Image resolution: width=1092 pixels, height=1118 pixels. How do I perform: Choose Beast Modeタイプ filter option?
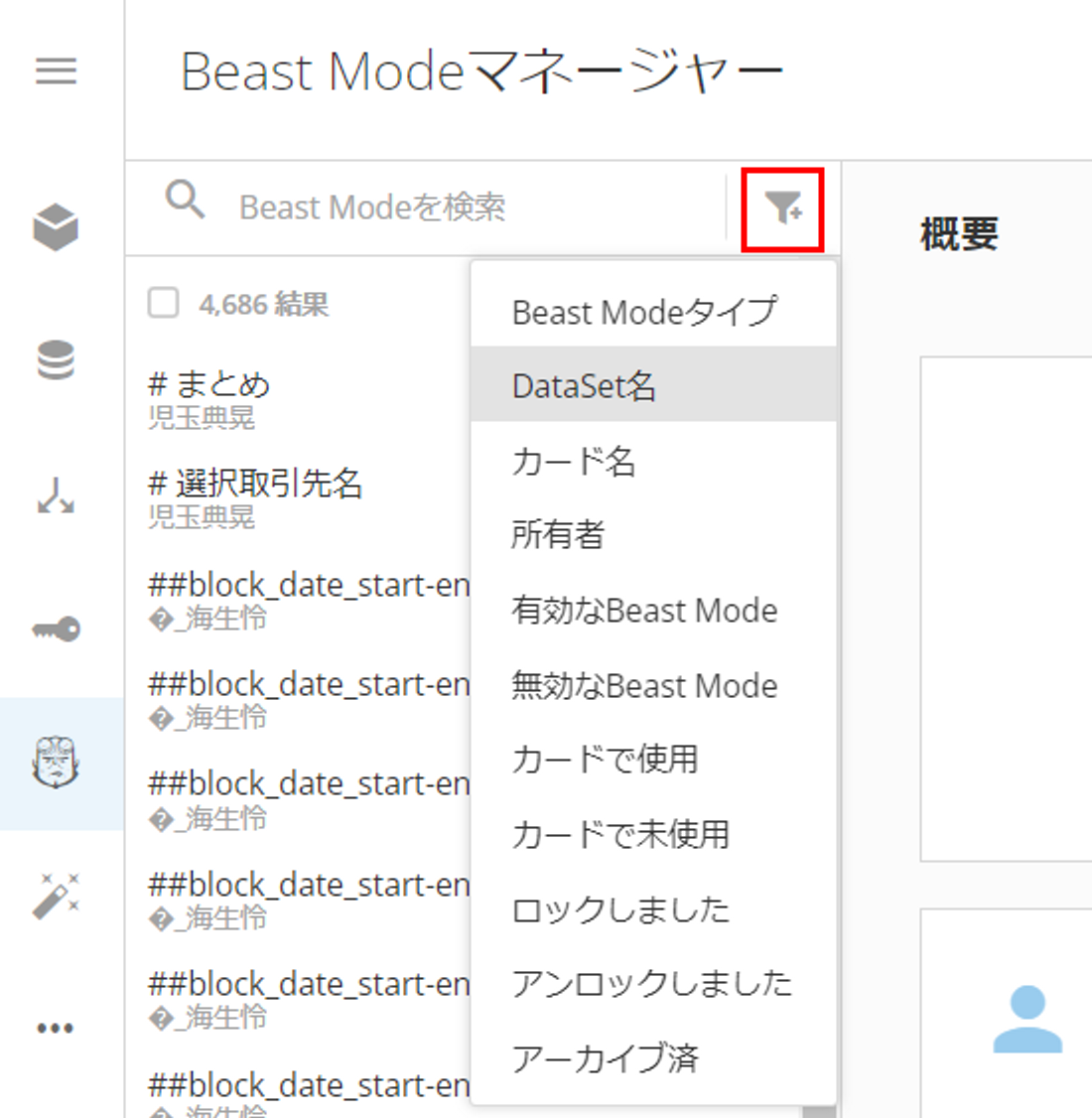[653, 312]
